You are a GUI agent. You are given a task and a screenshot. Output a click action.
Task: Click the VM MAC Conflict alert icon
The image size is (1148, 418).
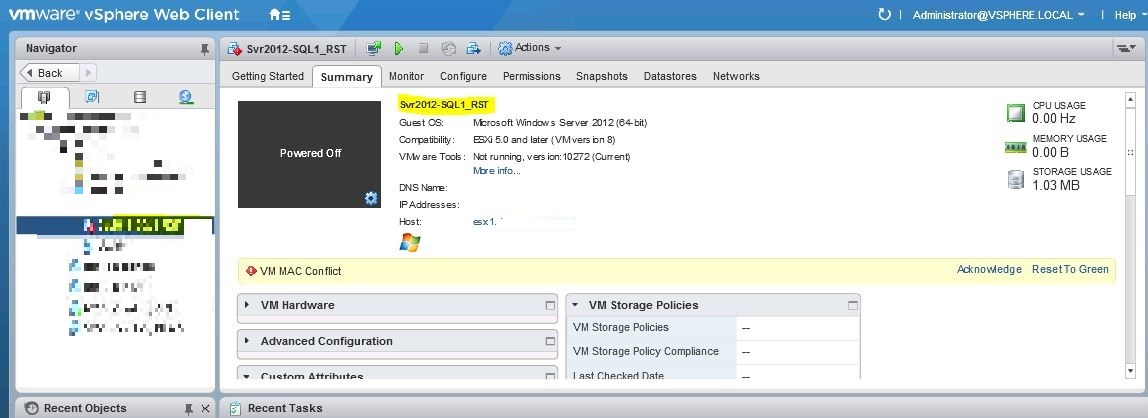tap(252, 271)
